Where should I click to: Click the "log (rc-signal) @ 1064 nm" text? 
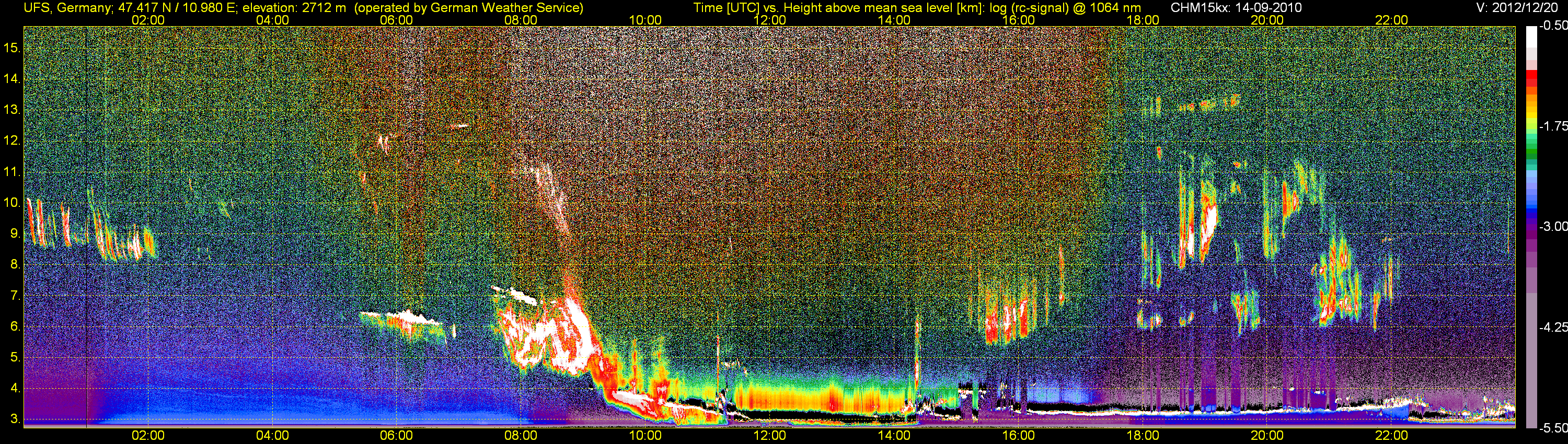point(1065,8)
